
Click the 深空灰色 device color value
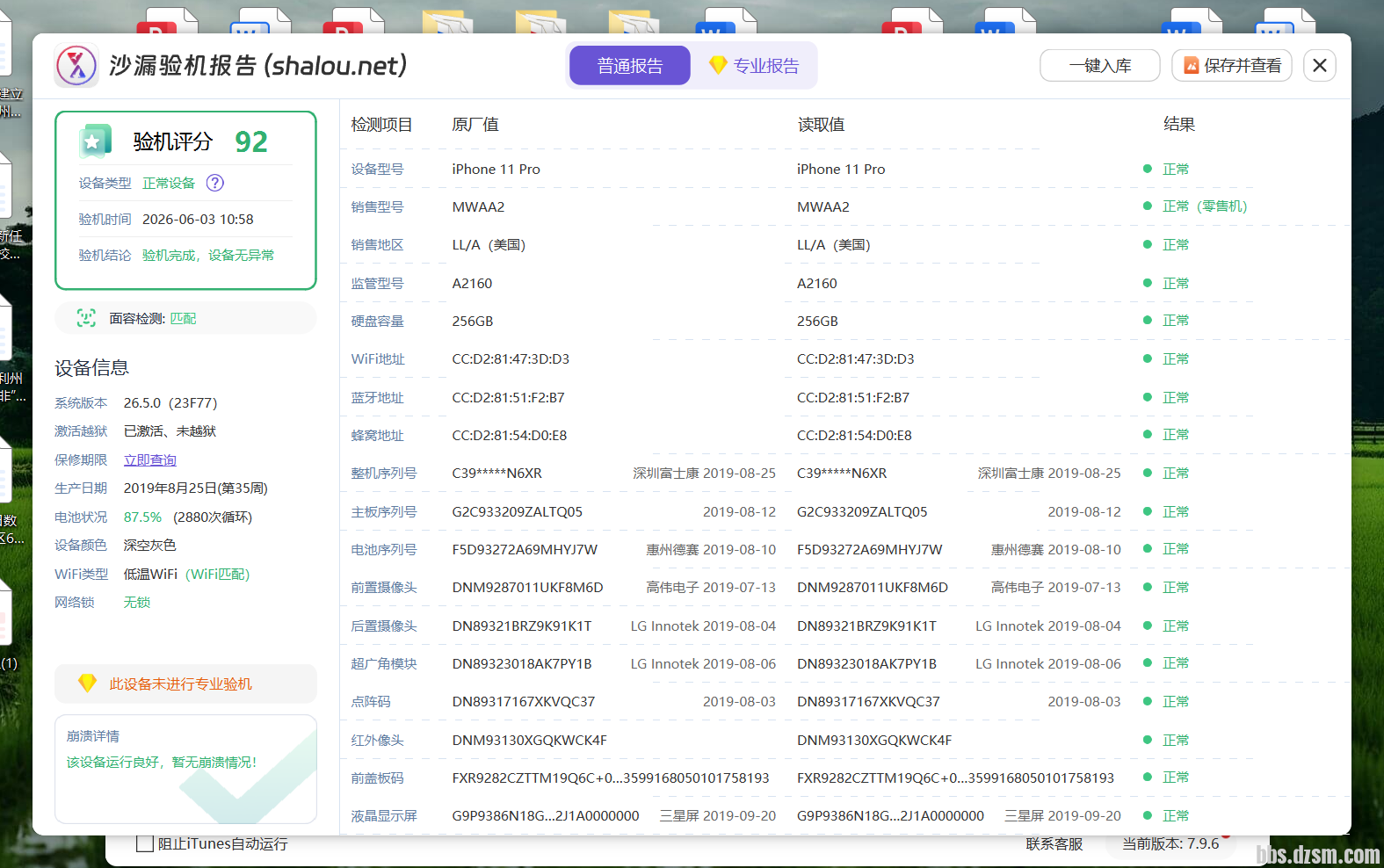(150, 545)
